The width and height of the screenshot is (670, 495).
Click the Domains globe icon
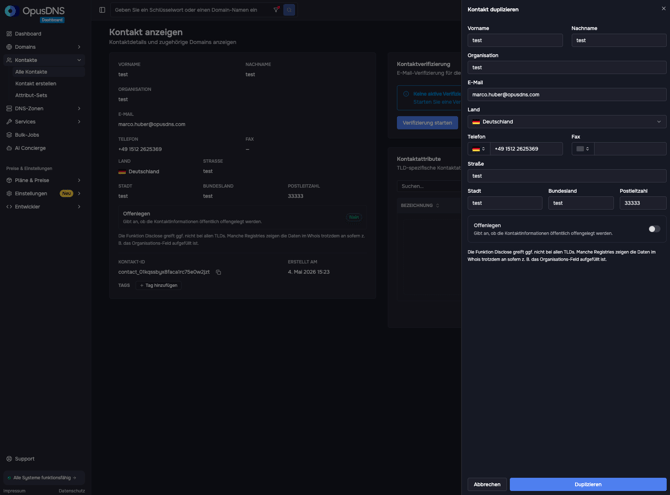coord(9,47)
